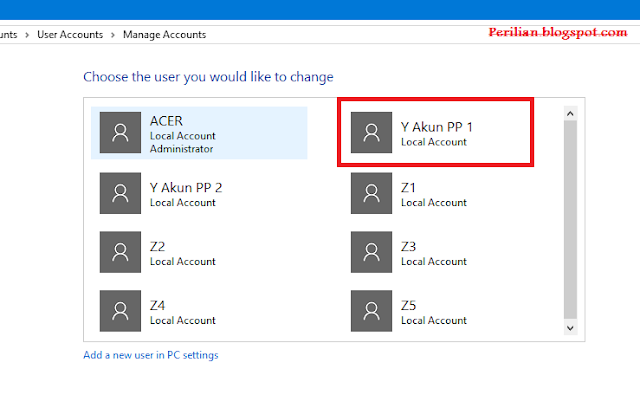This screenshot has height=395, width=640.
Task: Click Manage Accounts breadcrumb item
Action: (164, 35)
